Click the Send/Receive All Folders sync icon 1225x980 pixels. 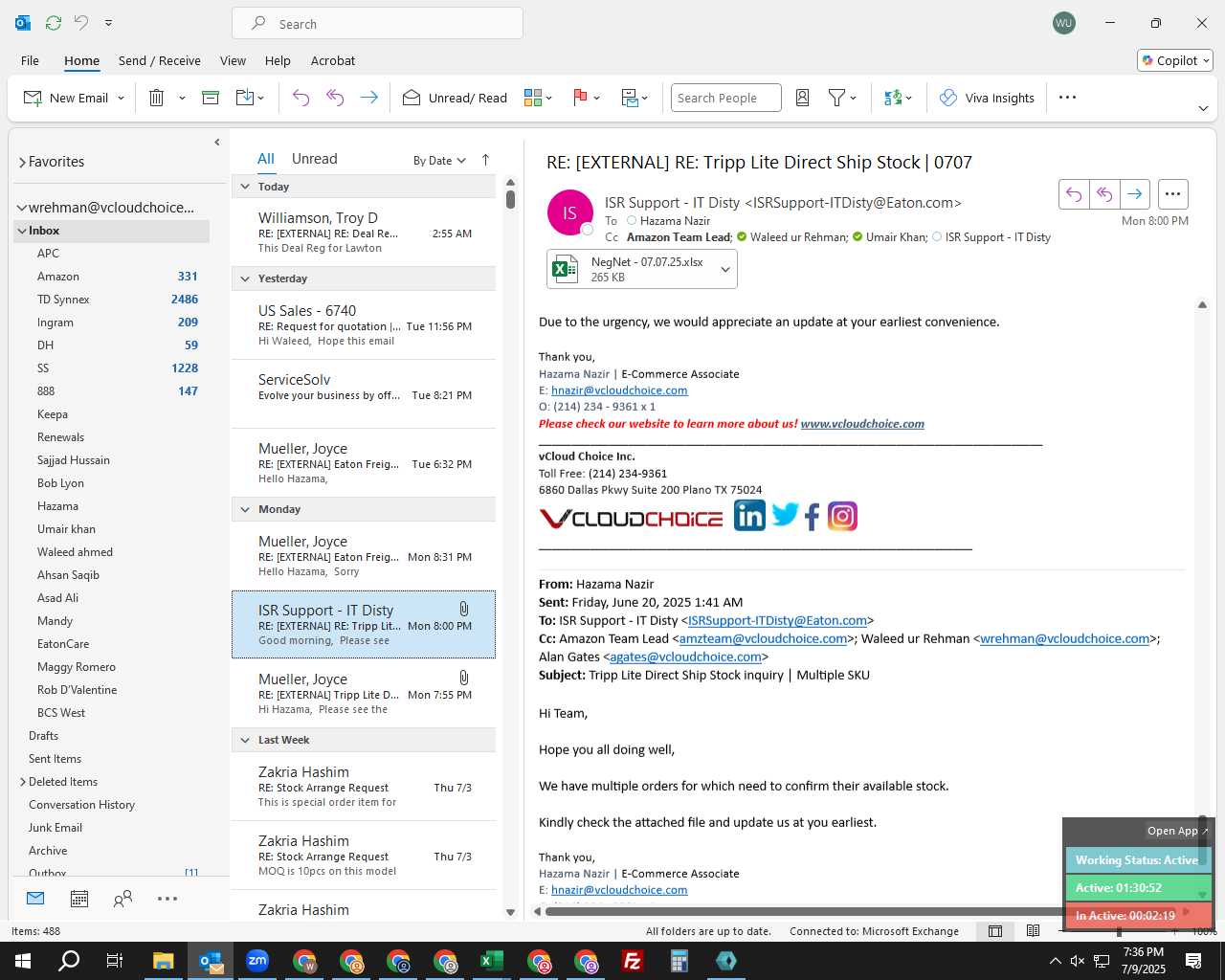pos(54,23)
